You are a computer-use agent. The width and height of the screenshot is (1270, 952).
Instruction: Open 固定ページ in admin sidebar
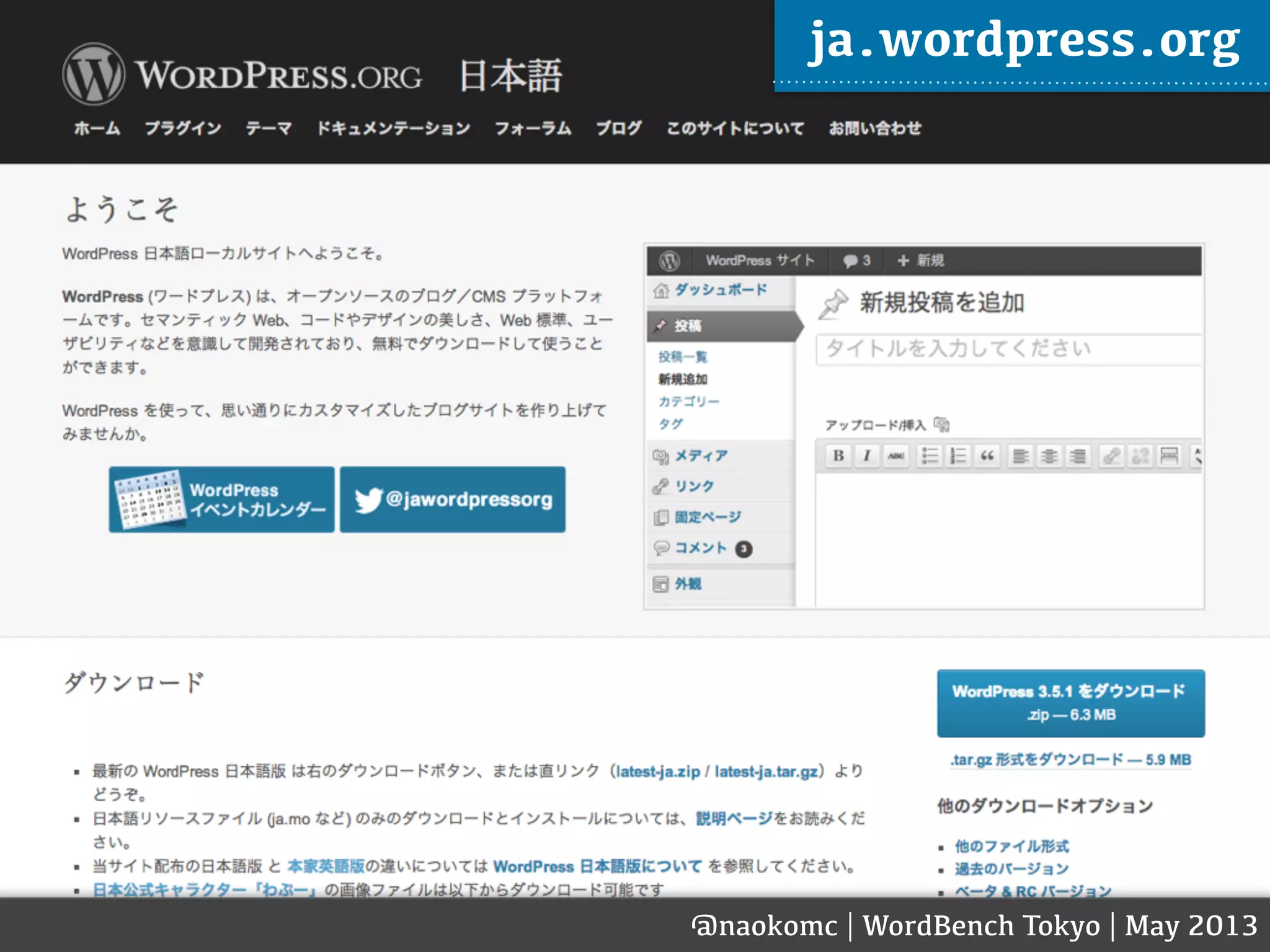721,517
